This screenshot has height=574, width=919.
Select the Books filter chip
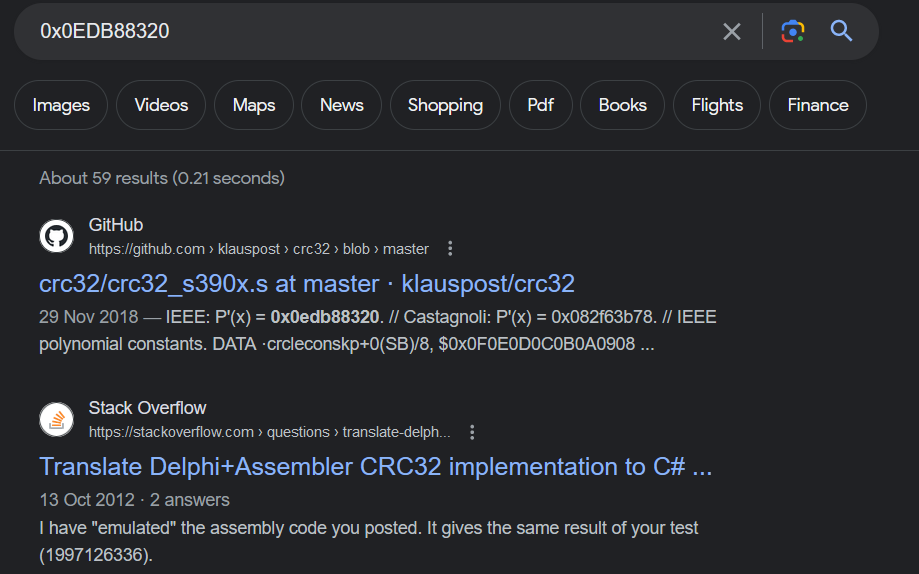pyautogui.click(x=623, y=105)
